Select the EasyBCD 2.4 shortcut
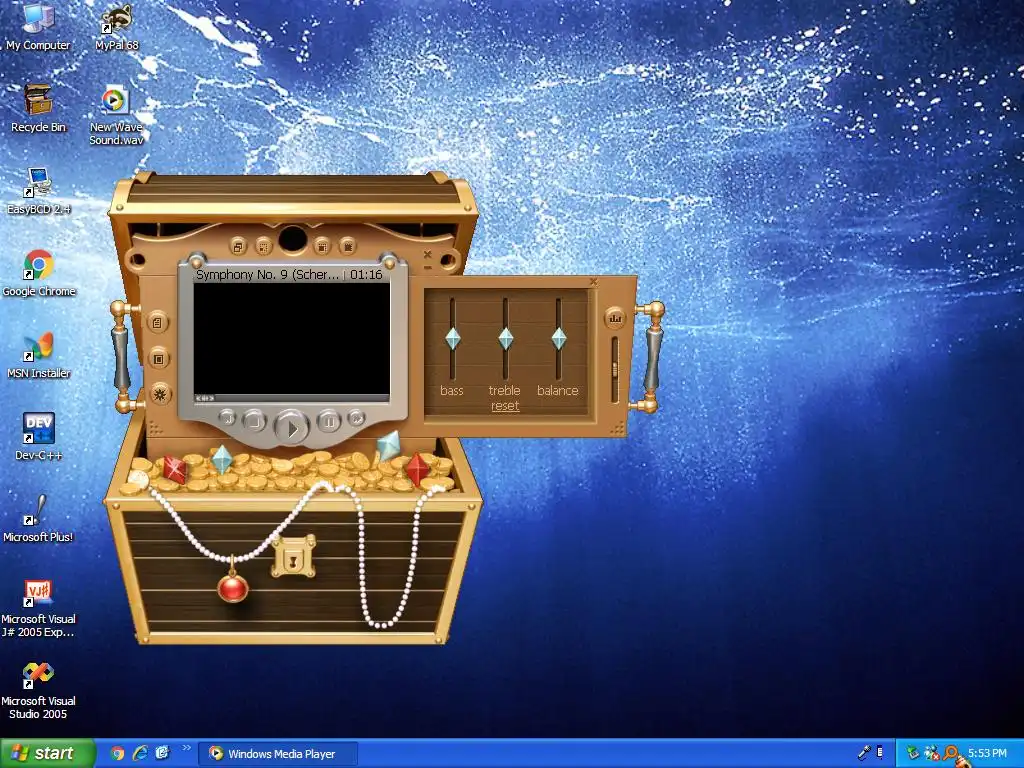Viewport: 1024px width, 768px height. [38, 191]
